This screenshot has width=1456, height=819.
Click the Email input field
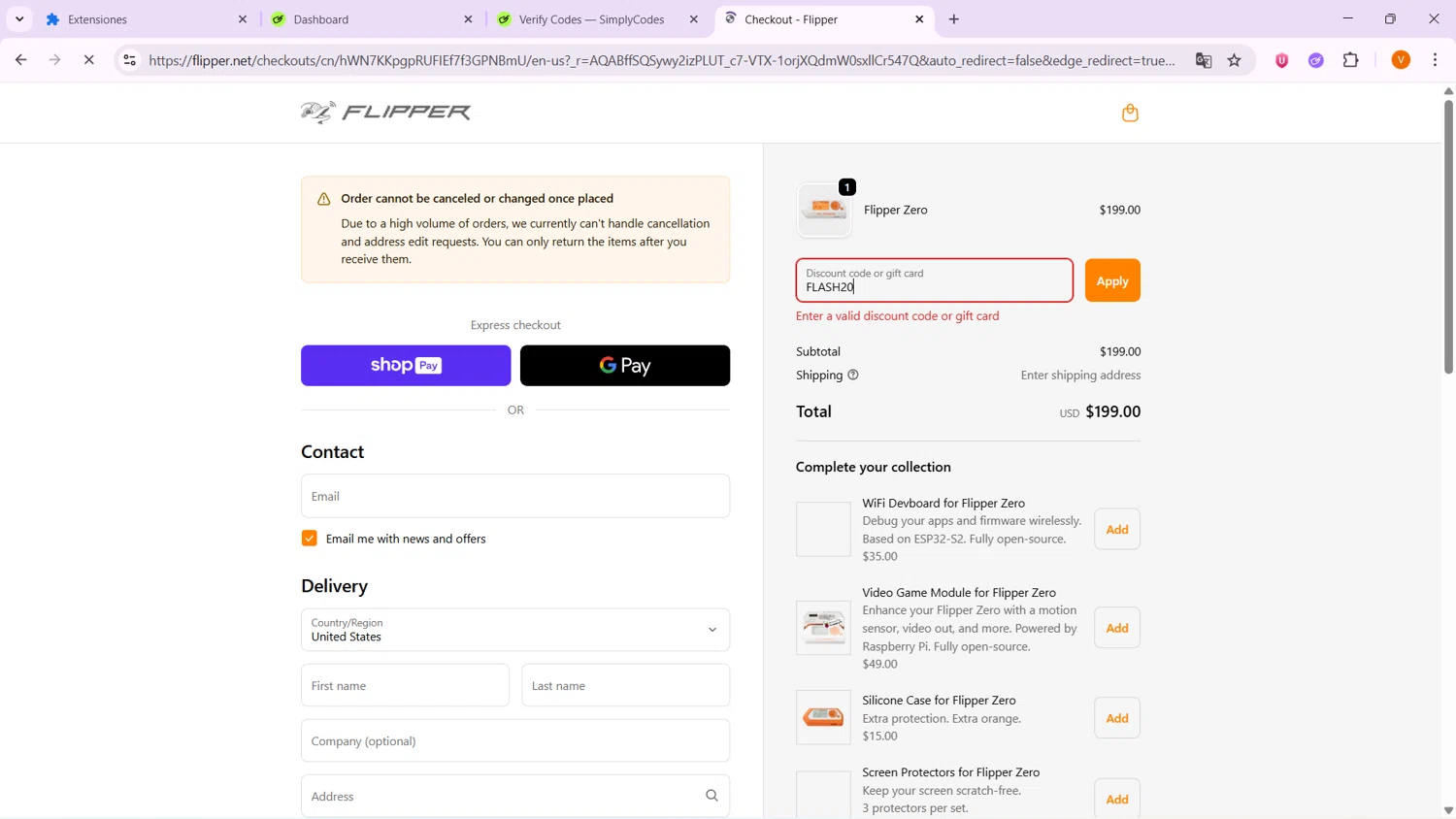pyautogui.click(x=515, y=496)
